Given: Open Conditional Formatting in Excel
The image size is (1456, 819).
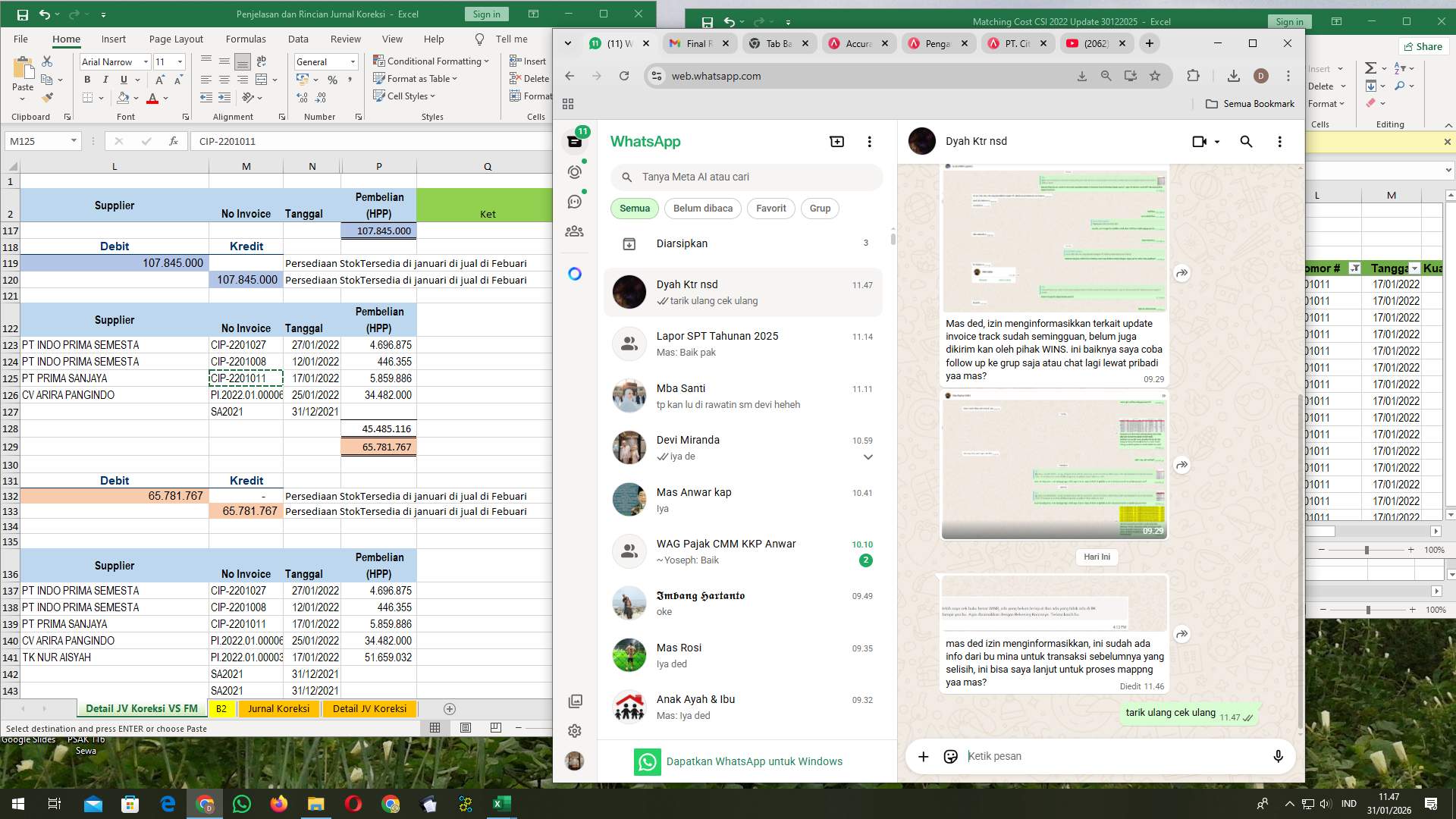Looking at the screenshot, I should click(432, 61).
